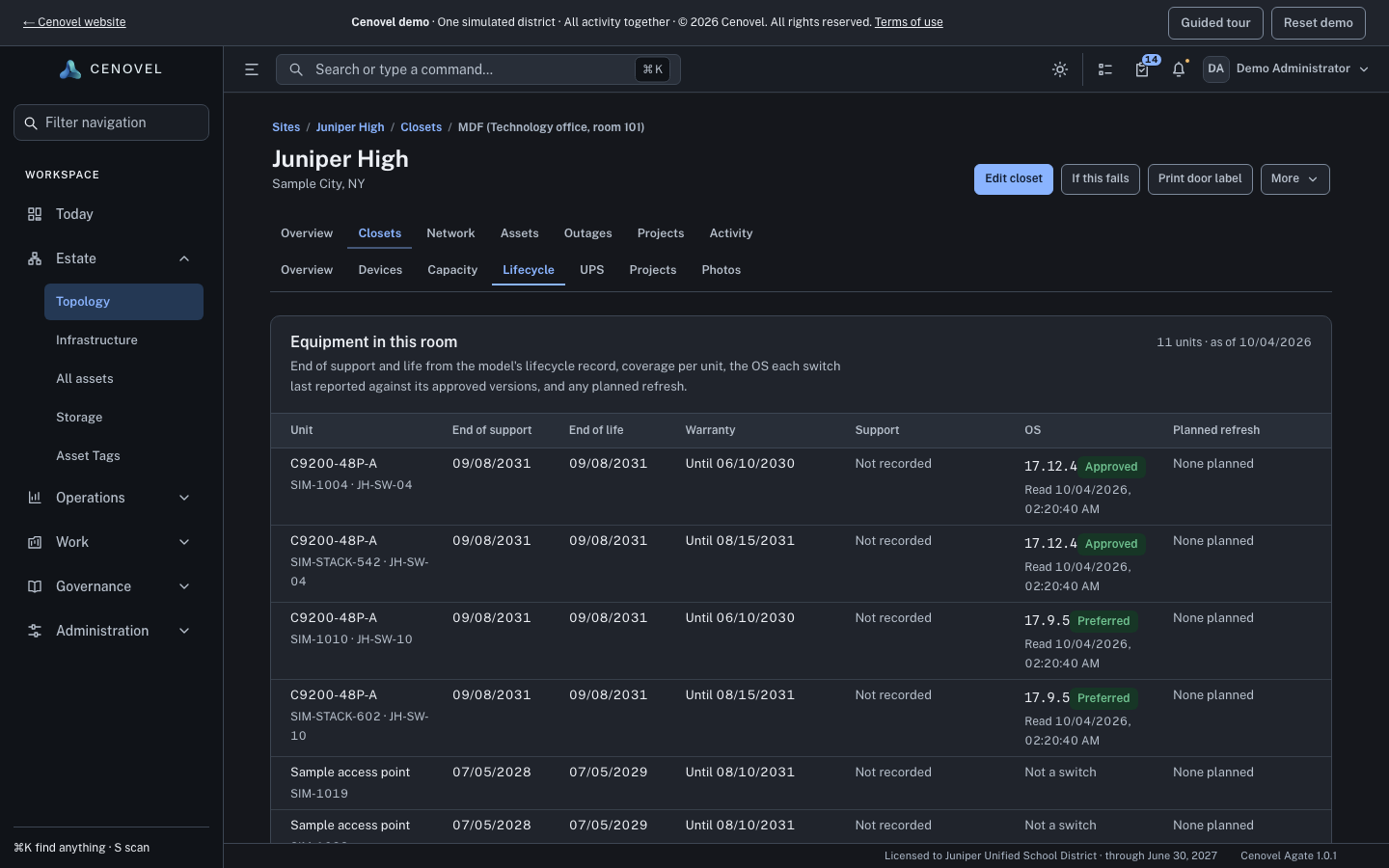The height and width of the screenshot is (868, 1389).
Task: Collapse the Estate section chevron
Action: 184,258
